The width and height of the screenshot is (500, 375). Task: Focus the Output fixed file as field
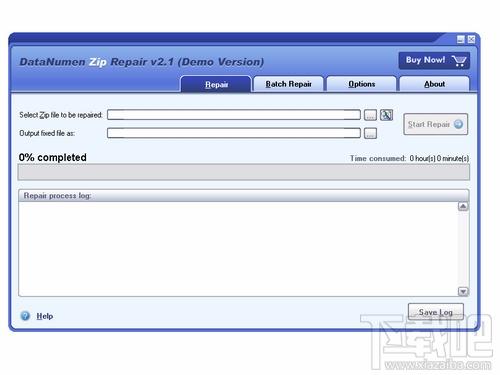pyautogui.click(x=234, y=133)
